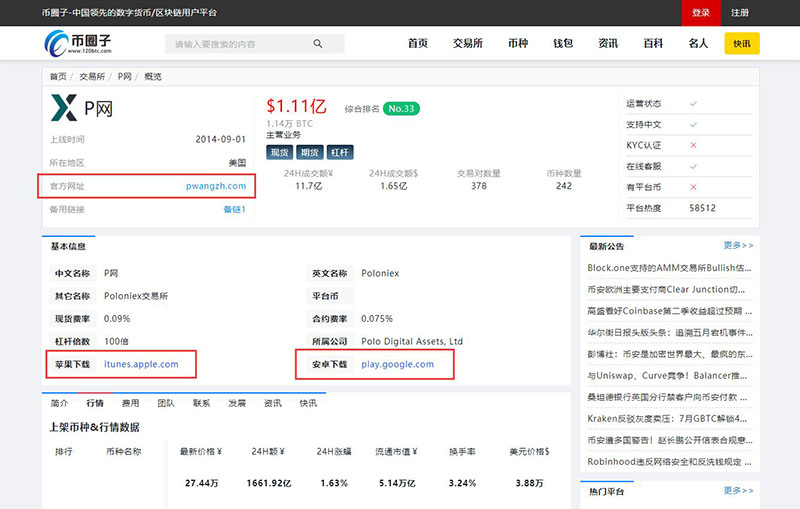Switch to the 团队 tab

[166, 403]
